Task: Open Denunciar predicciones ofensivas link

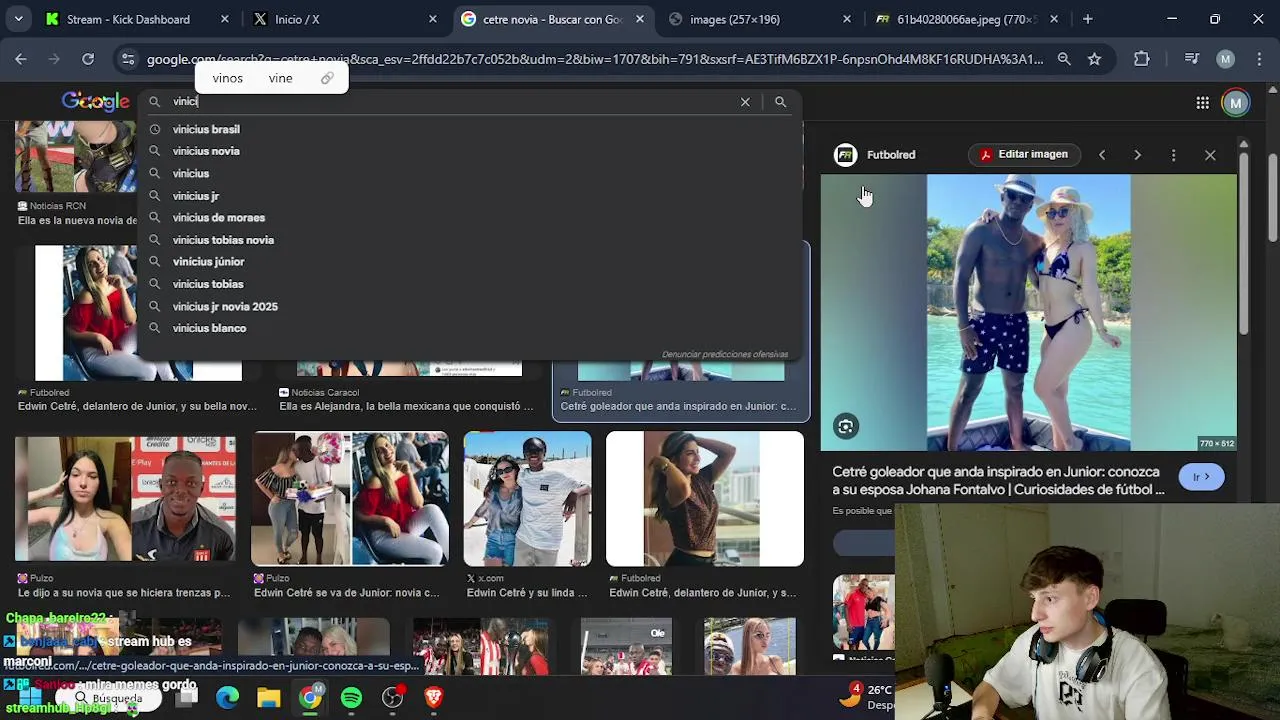Action: pyautogui.click(x=725, y=354)
